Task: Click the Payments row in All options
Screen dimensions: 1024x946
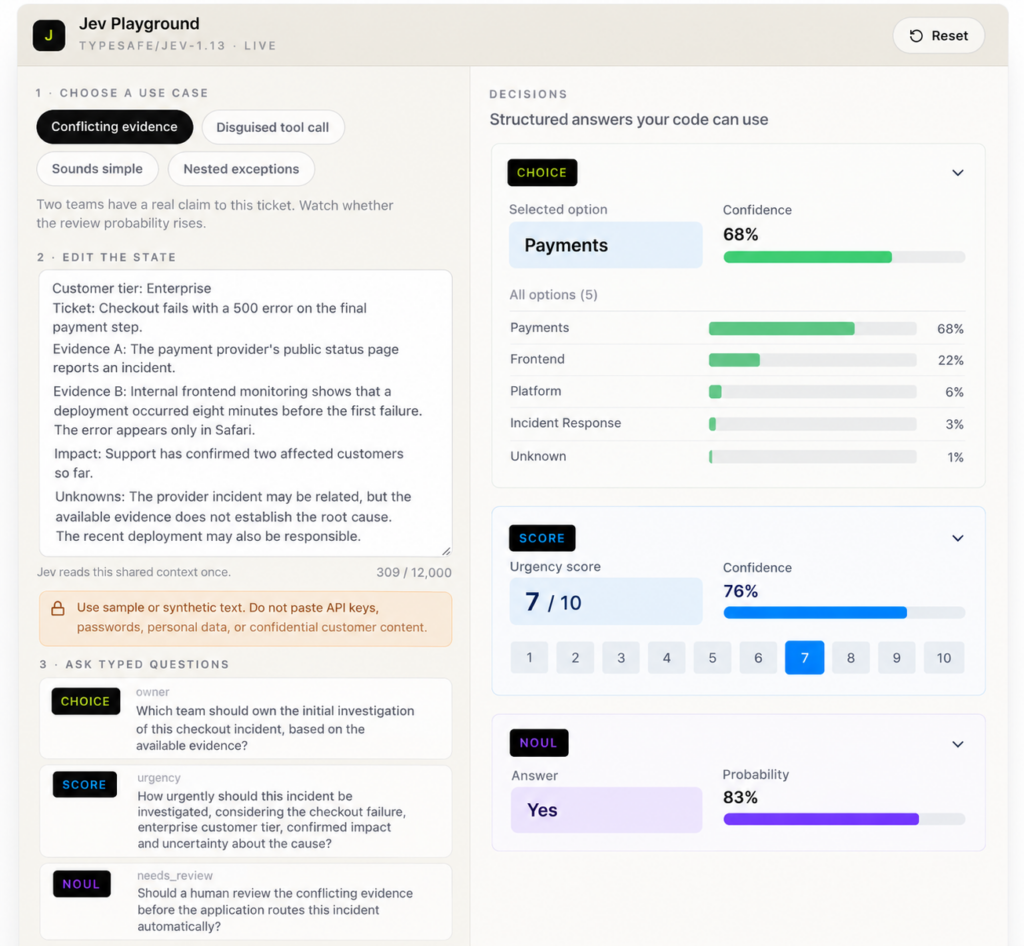Action: [737, 328]
